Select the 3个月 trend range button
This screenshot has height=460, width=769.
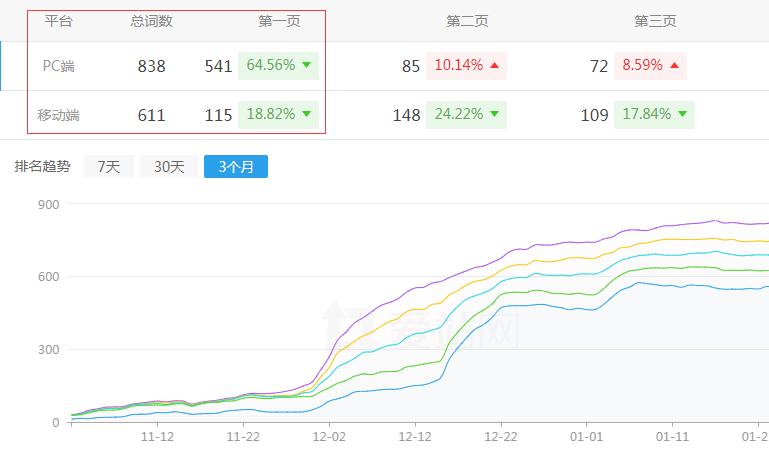(x=236, y=167)
